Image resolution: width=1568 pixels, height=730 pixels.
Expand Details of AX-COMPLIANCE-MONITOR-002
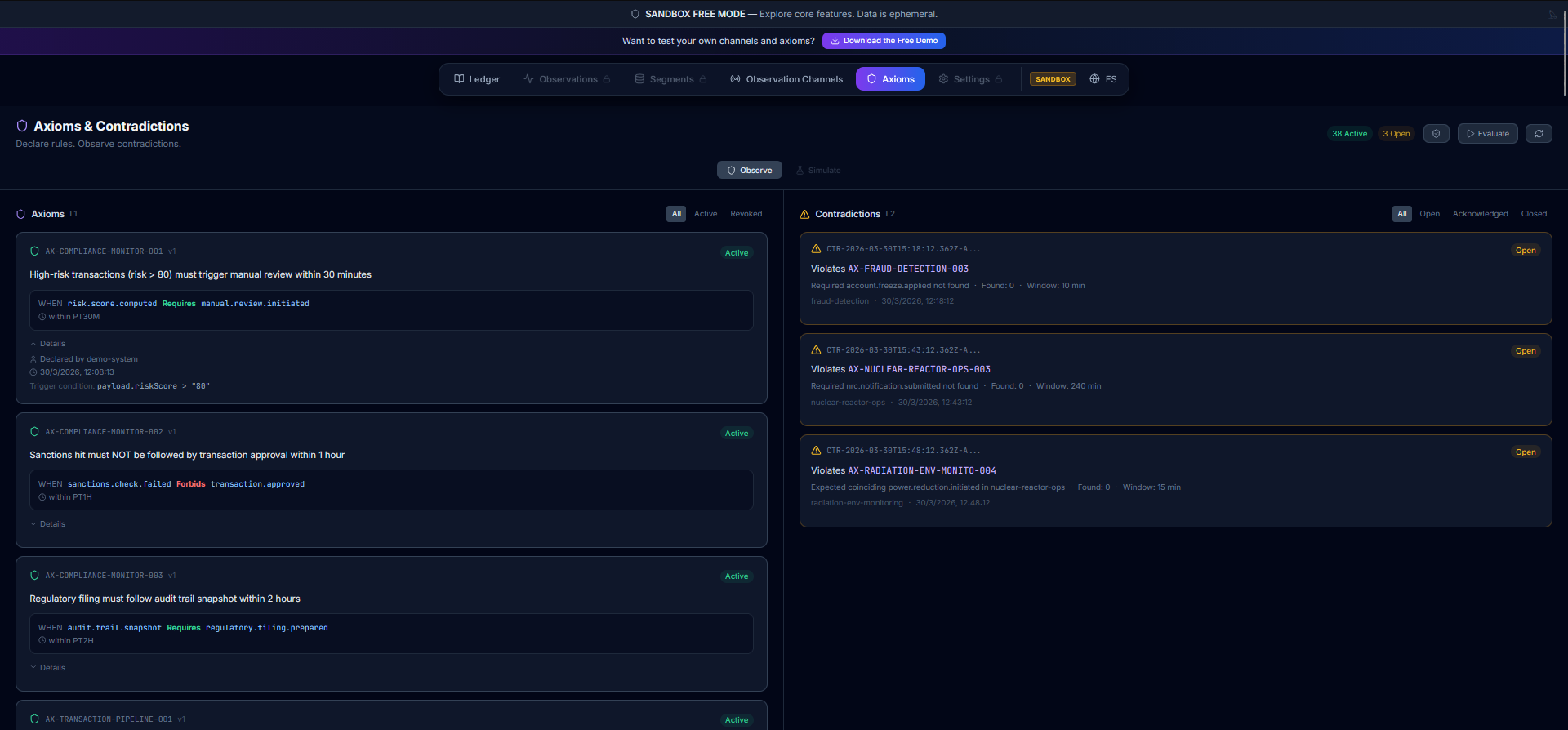tap(48, 524)
